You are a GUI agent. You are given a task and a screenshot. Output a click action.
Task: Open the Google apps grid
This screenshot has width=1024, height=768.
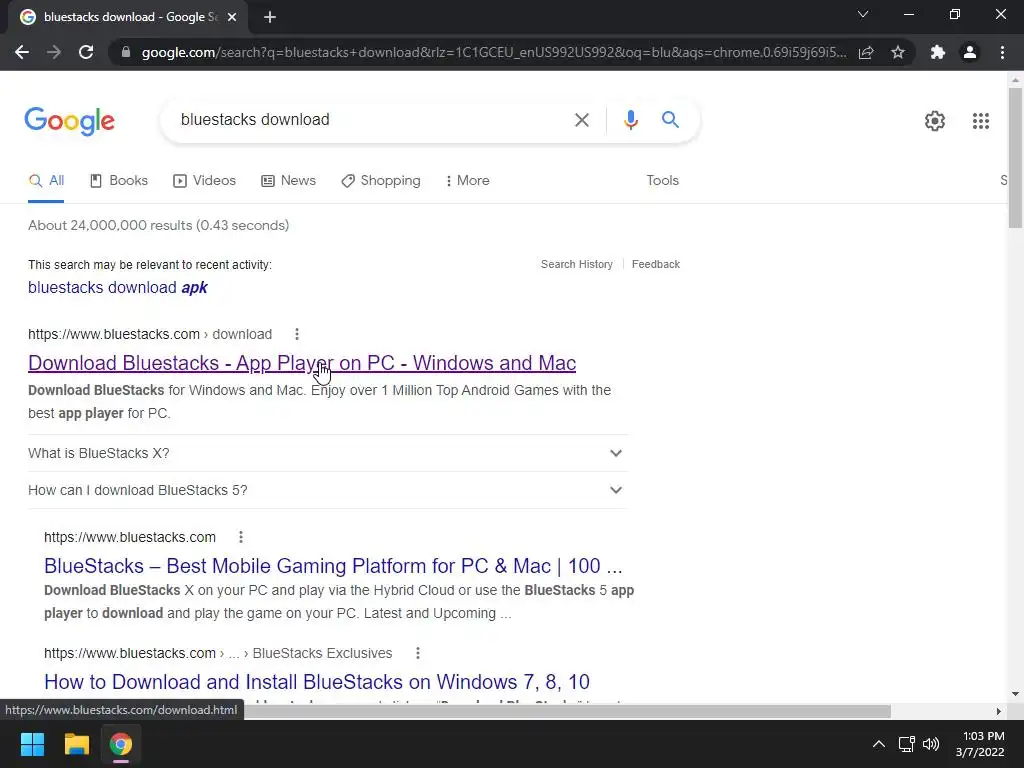coord(980,121)
